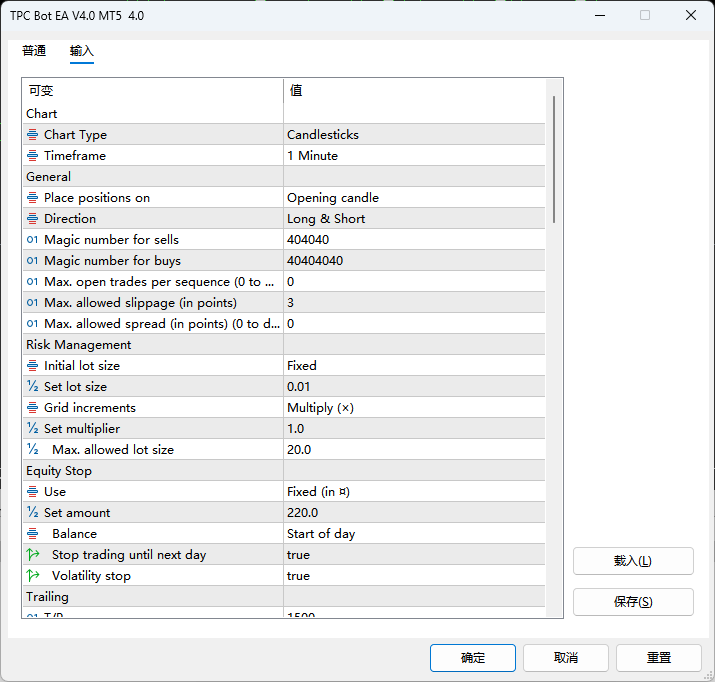Screen dimensions: 715x682
Task: Click the boolean icon beside Volatility stop
Action: 32,576
